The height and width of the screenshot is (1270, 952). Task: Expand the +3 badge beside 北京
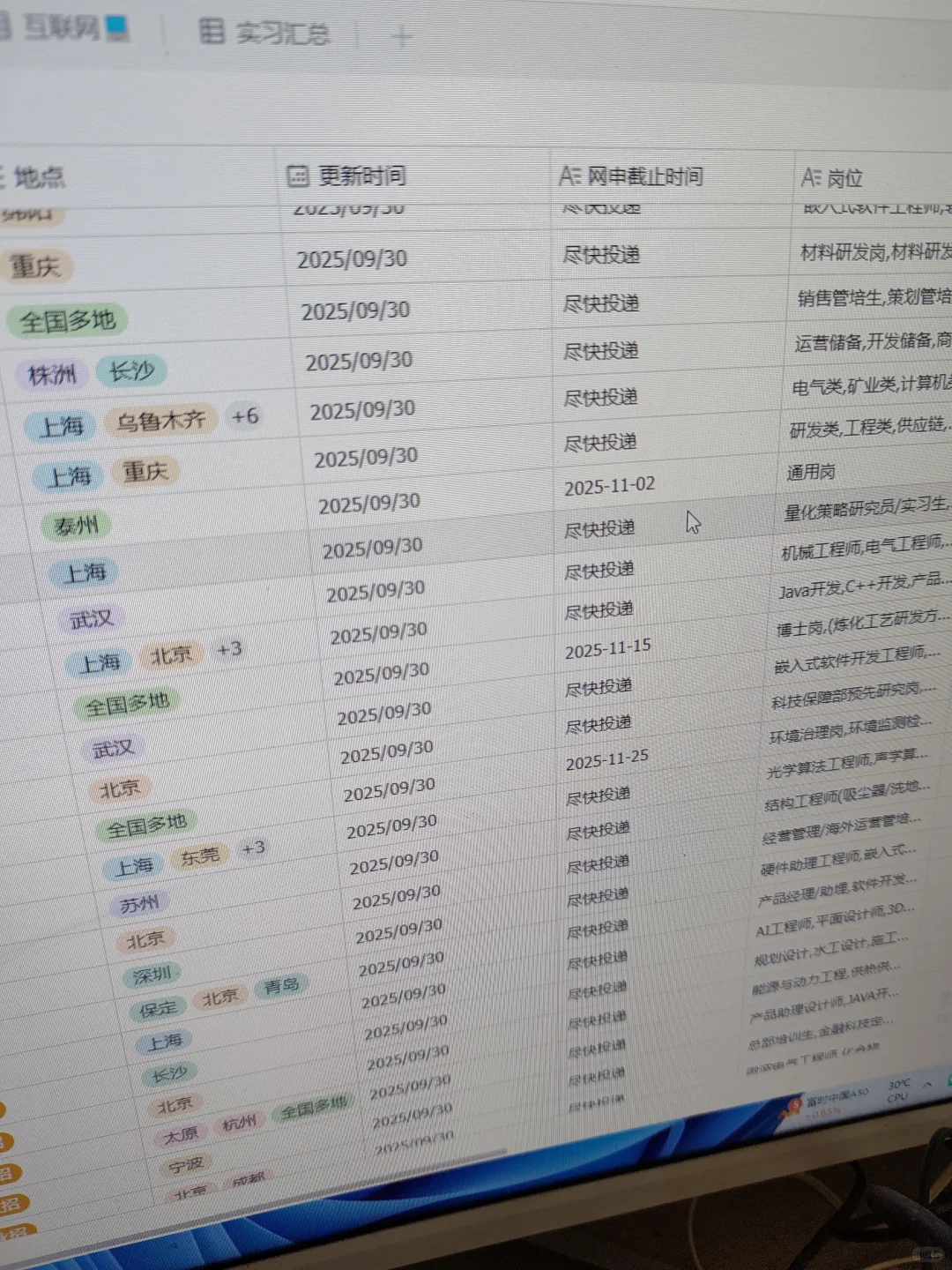(x=229, y=649)
